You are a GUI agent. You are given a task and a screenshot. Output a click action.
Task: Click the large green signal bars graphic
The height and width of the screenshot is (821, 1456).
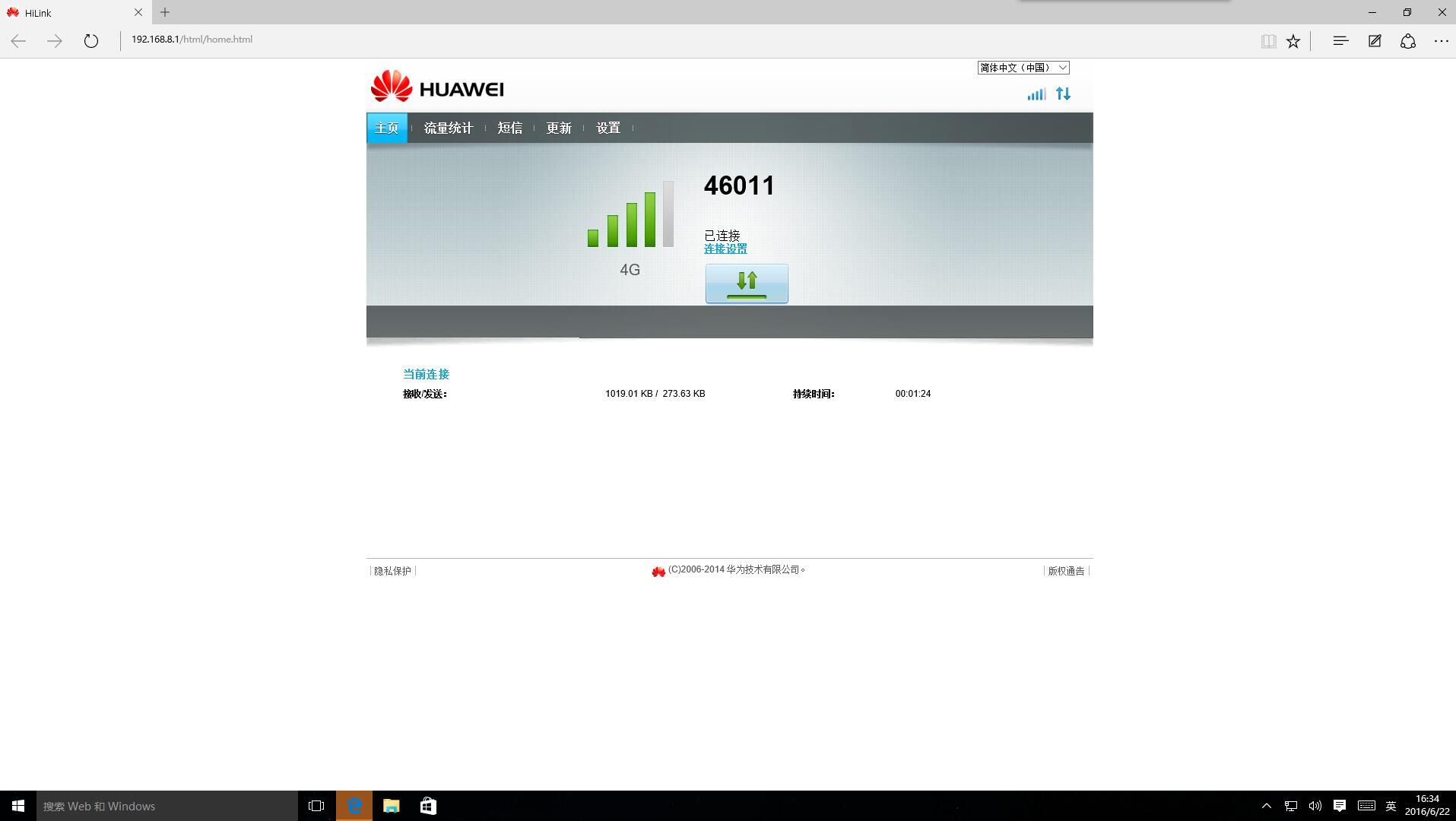pyautogui.click(x=630, y=214)
